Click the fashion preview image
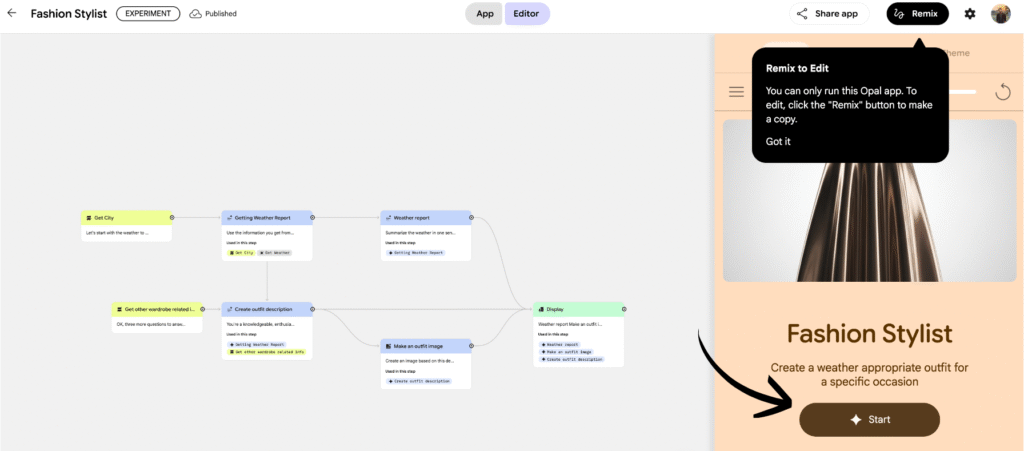The height and width of the screenshot is (451, 1024). coord(868,200)
